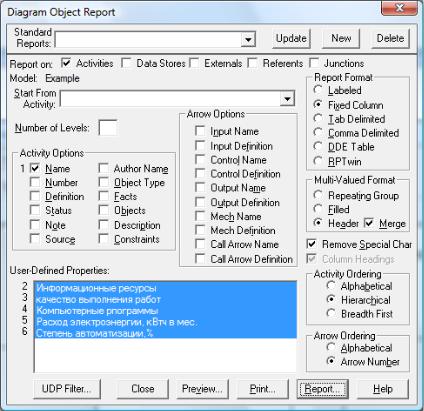Check the Constraints option

click(104, 238)
